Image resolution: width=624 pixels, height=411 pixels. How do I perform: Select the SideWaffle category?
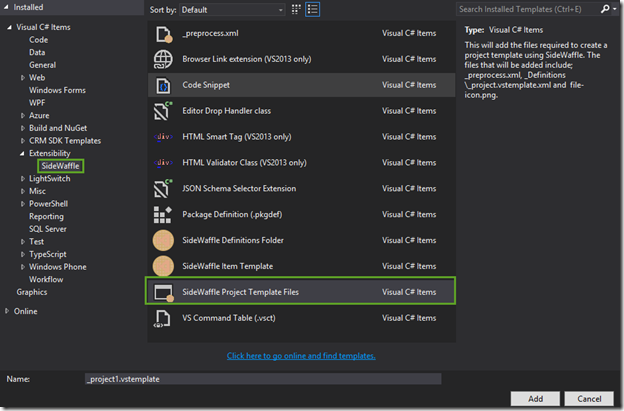[60, 166]
